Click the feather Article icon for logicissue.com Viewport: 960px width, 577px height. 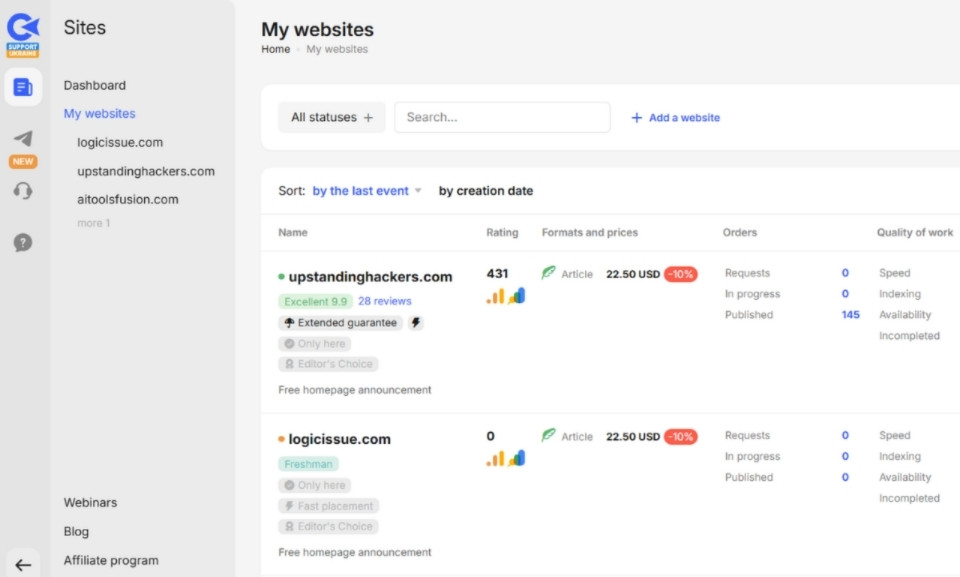549,435
